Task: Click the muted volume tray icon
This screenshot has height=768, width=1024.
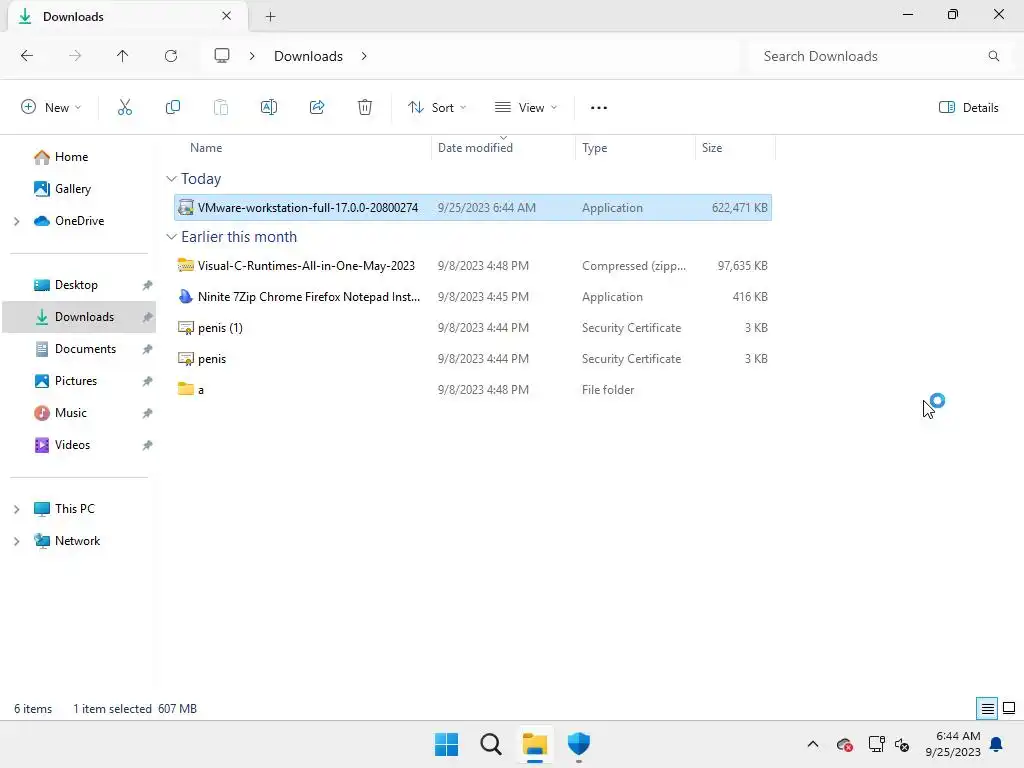Action: click(x=902, y=744)
